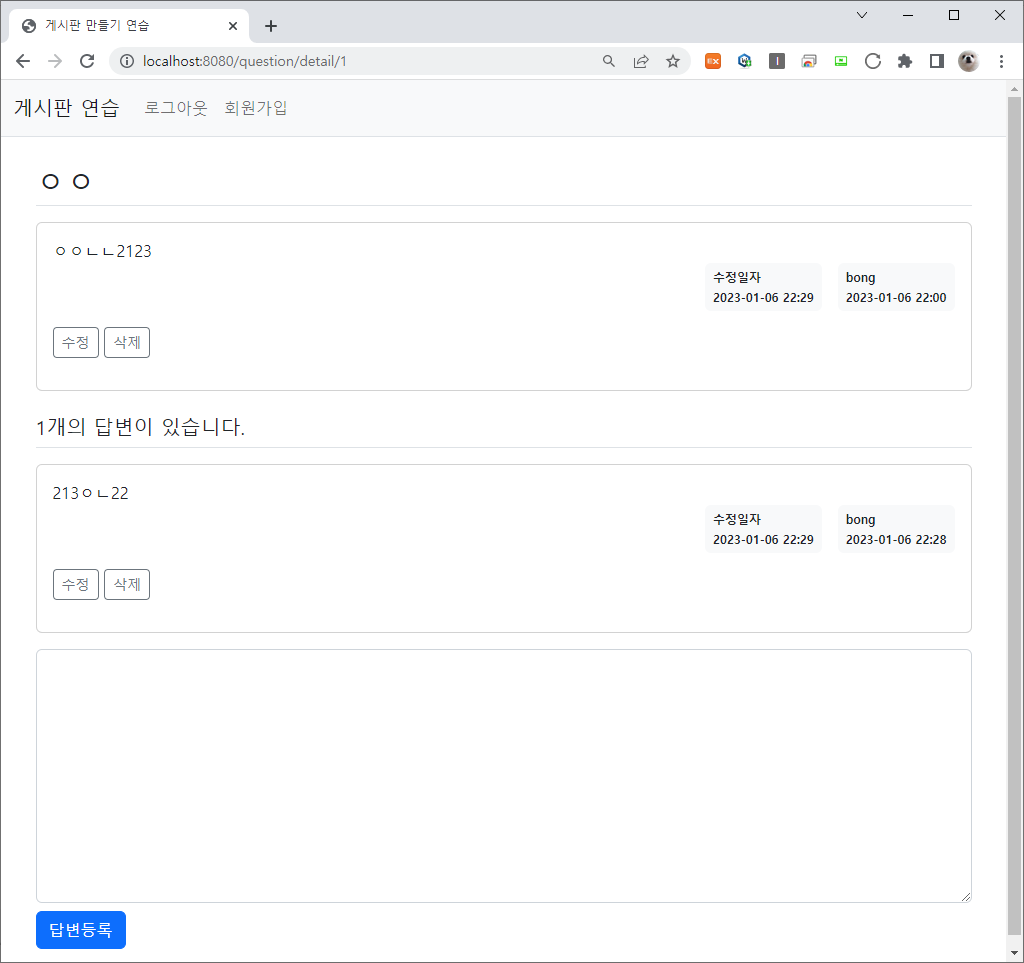1024x963 pixels.
Task: Click the address bar URL
Action: click(x=245, y=61)
